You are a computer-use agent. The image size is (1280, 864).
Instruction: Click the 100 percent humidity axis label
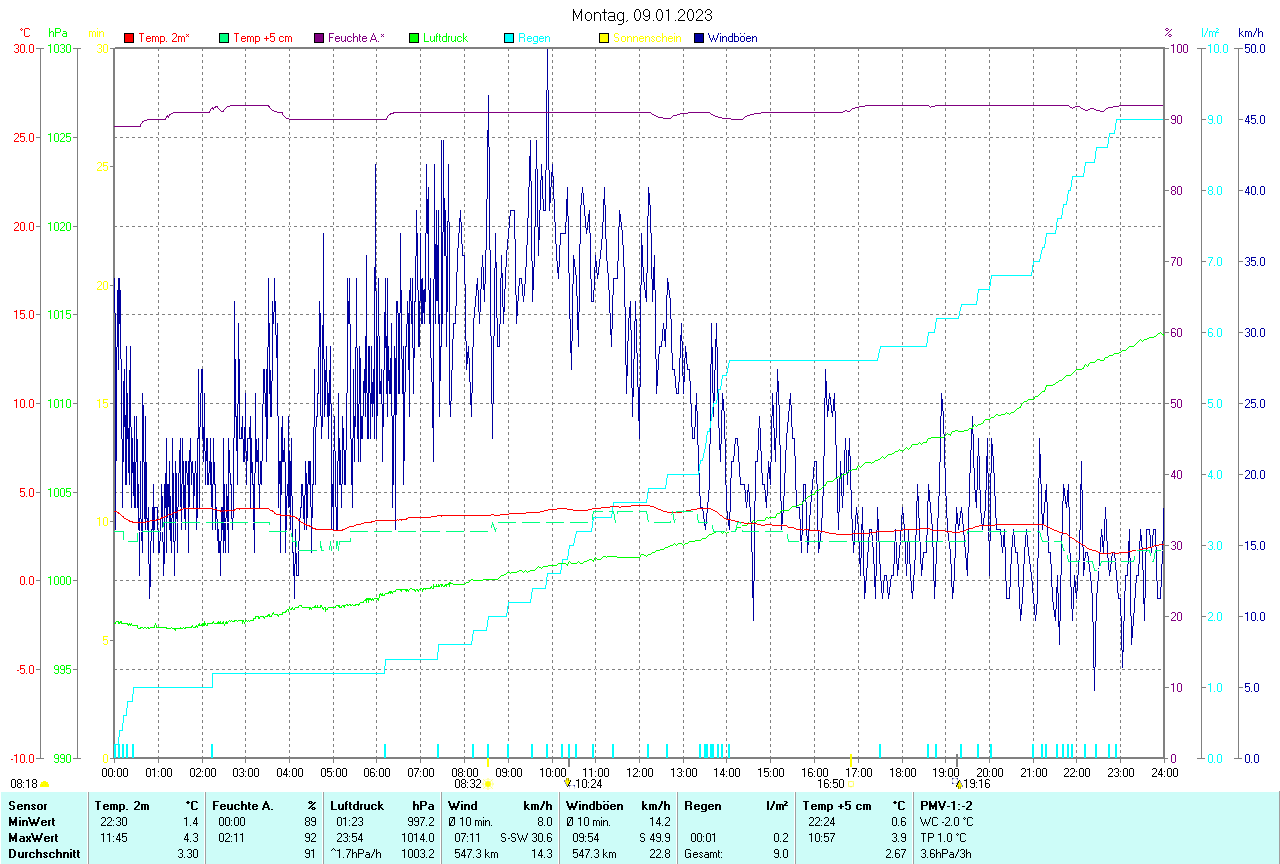coord(1179,48)
